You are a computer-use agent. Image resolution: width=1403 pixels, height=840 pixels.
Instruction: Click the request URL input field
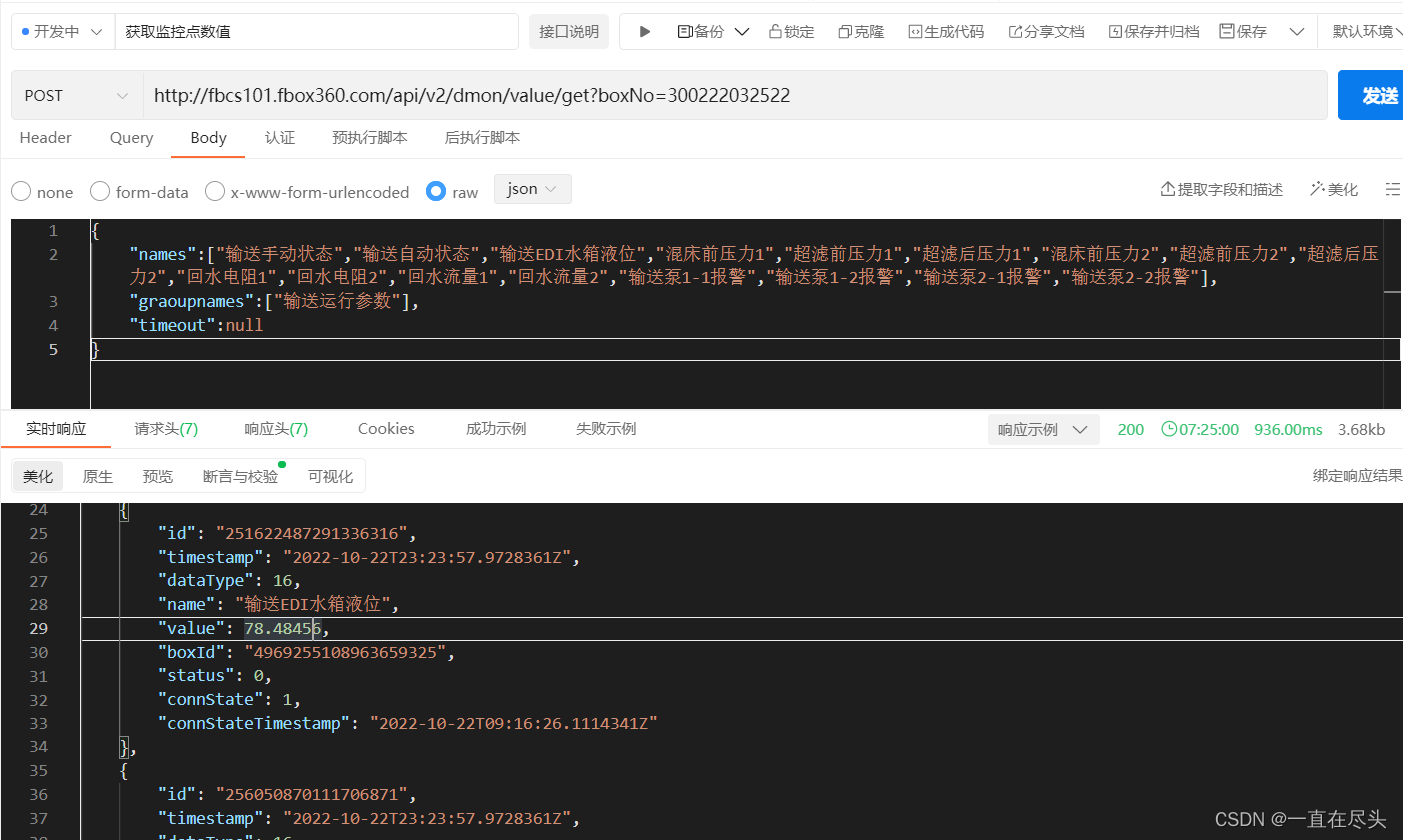735,95
